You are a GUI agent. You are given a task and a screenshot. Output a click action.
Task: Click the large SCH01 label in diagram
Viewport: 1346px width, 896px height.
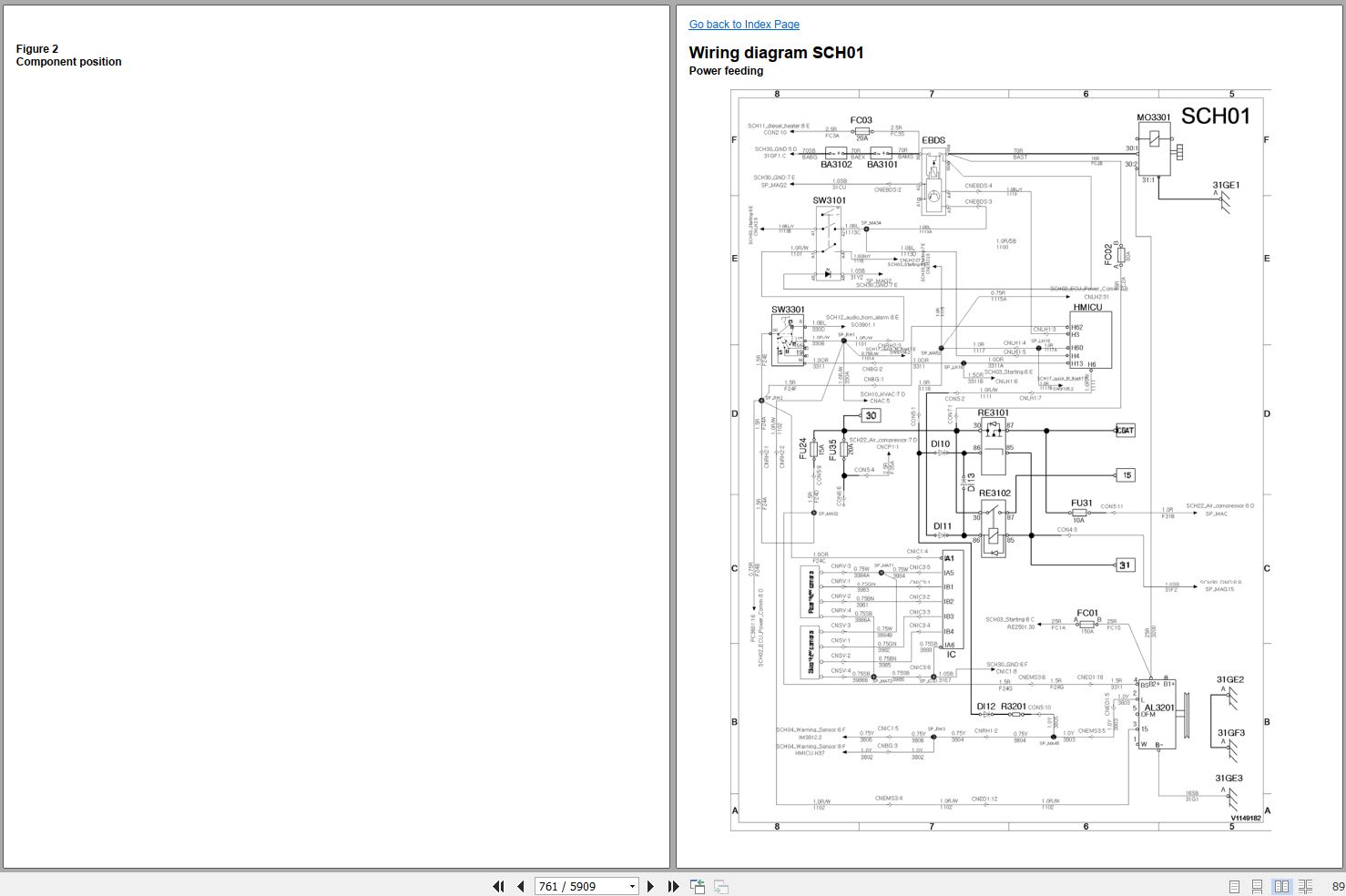pyautogui.click(x=1215, y=116)
